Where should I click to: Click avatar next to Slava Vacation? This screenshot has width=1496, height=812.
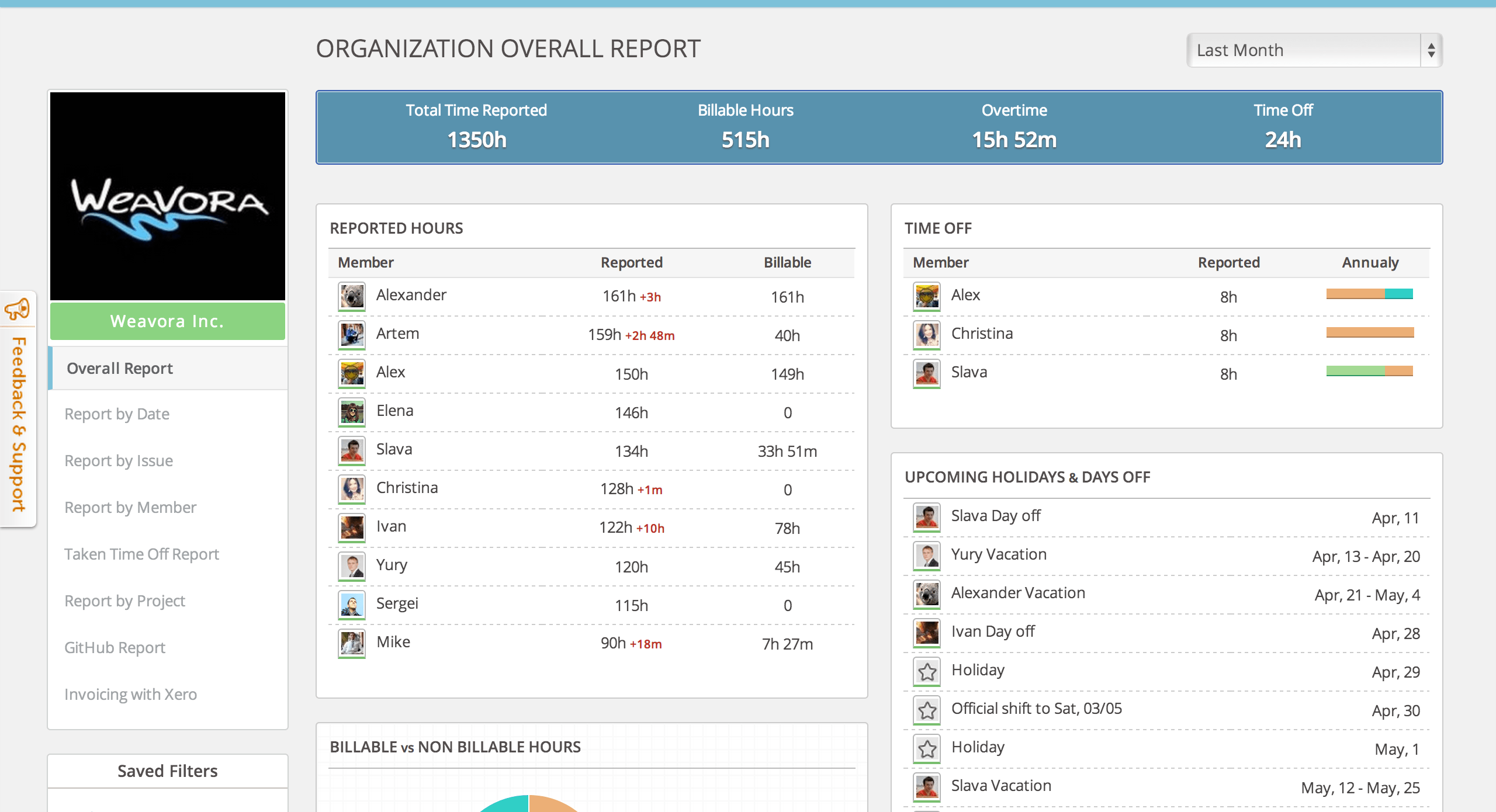click(x=927, y=787)
